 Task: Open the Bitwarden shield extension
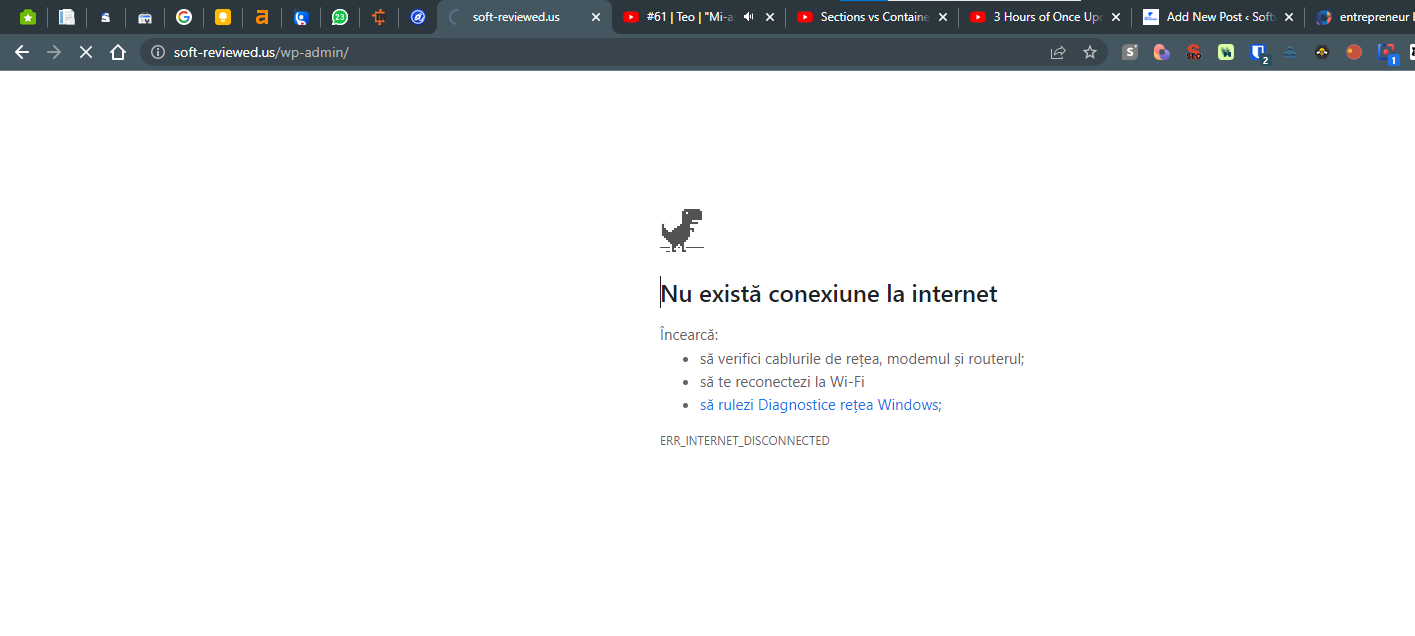click(x=1258, y=52)
